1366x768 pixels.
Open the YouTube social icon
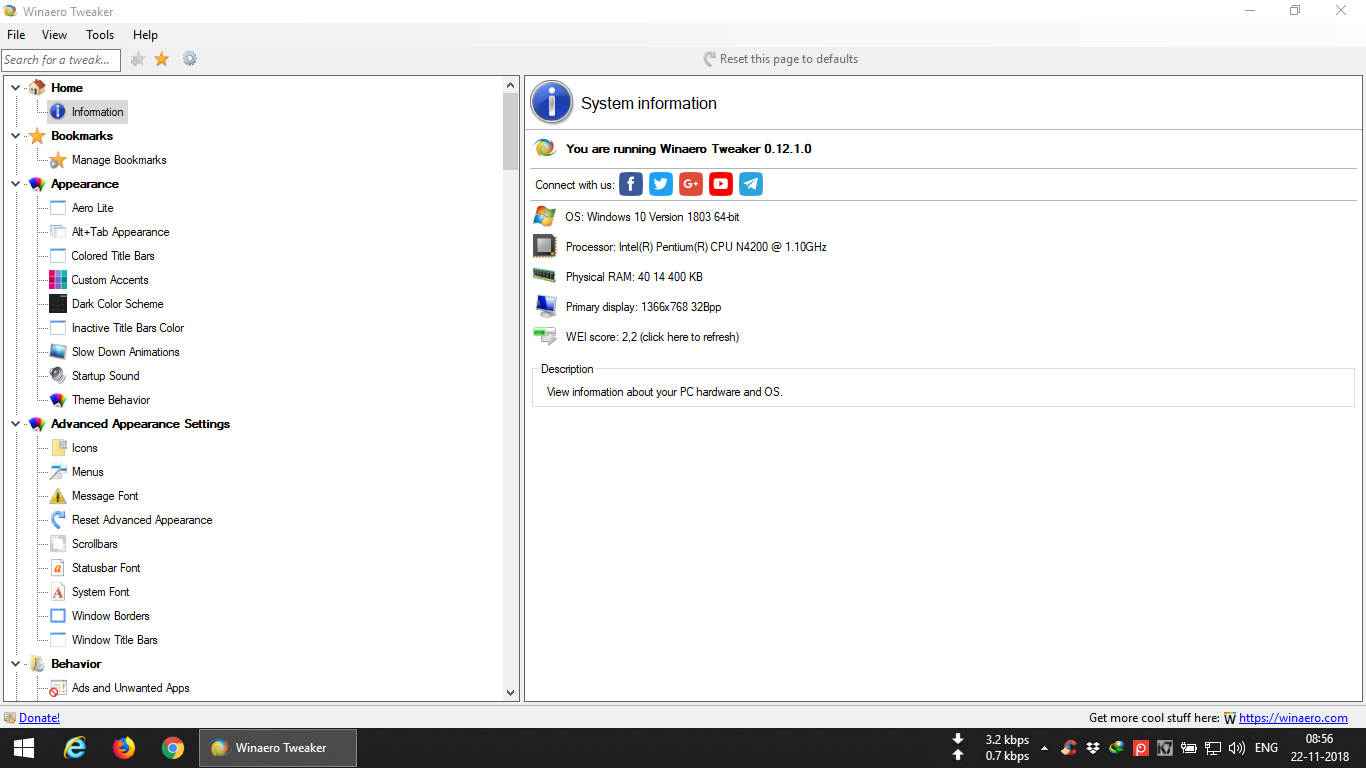click(721, 184)
